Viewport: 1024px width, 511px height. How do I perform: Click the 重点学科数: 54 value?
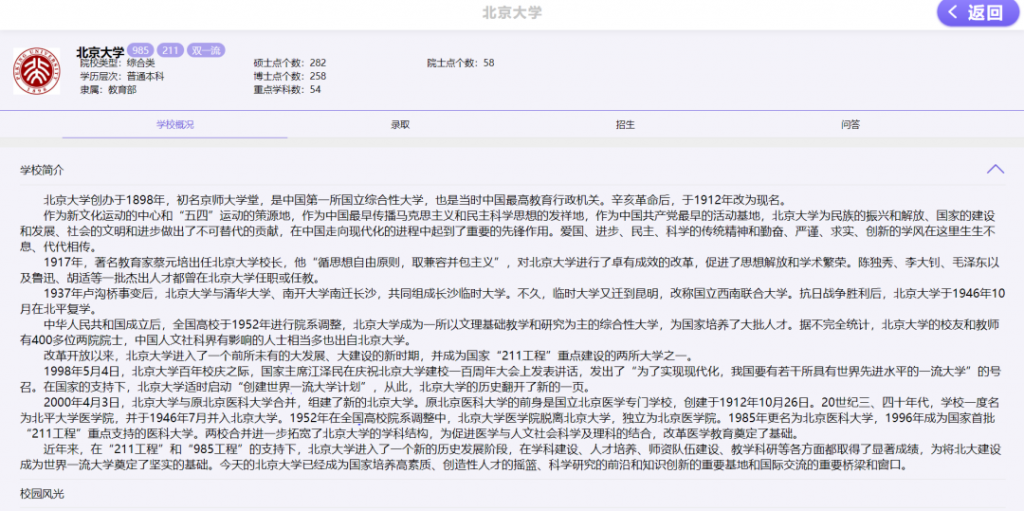287,90
